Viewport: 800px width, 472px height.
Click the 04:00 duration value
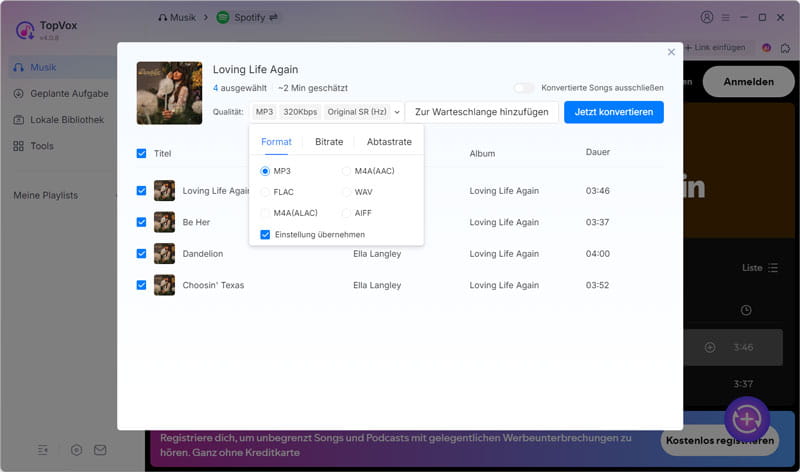pos(597,254)
